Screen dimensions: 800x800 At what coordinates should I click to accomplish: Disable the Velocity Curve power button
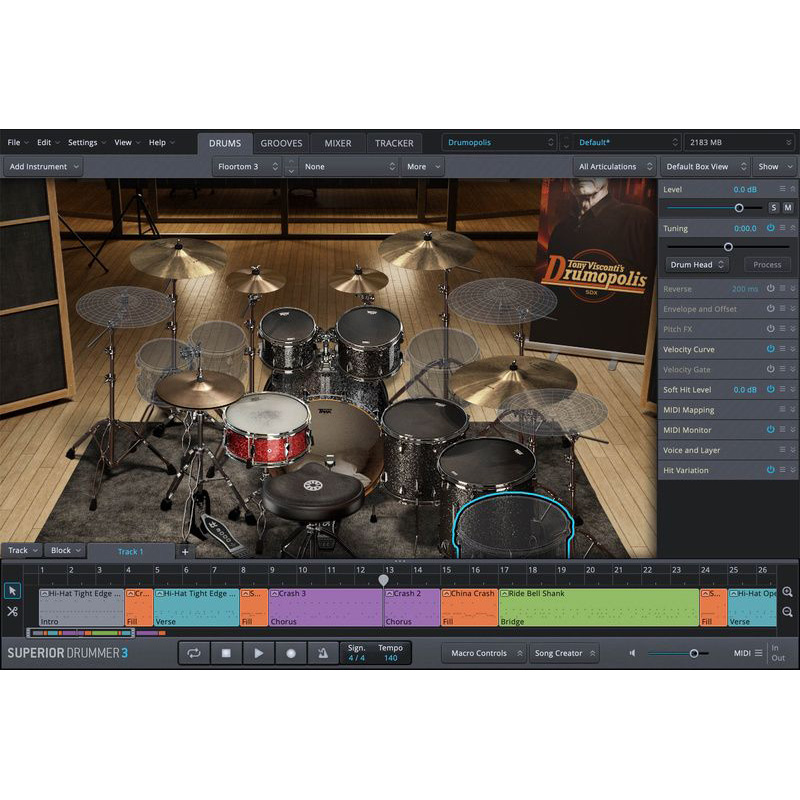tap(770, 349)
